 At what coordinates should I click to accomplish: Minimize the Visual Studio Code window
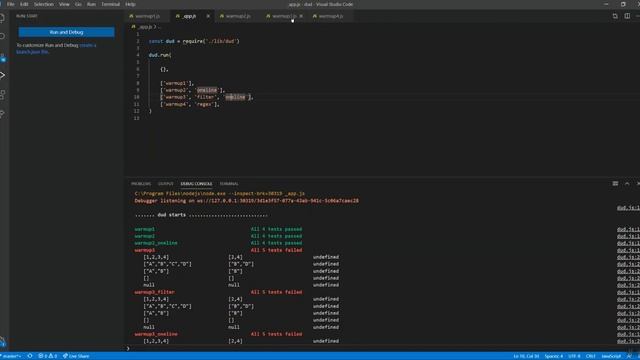606,4
